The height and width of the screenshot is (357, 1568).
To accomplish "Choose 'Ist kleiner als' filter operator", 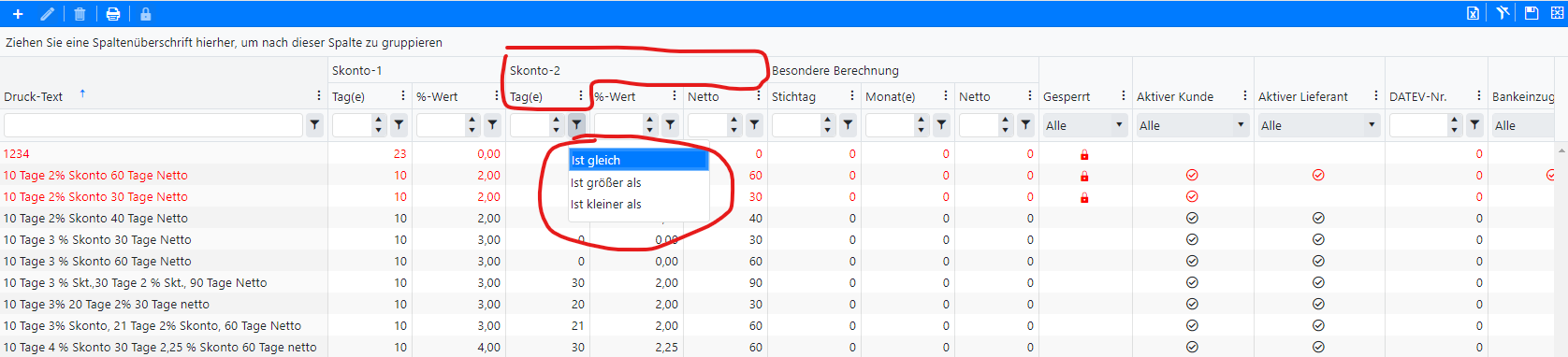I will coord(638,204).
